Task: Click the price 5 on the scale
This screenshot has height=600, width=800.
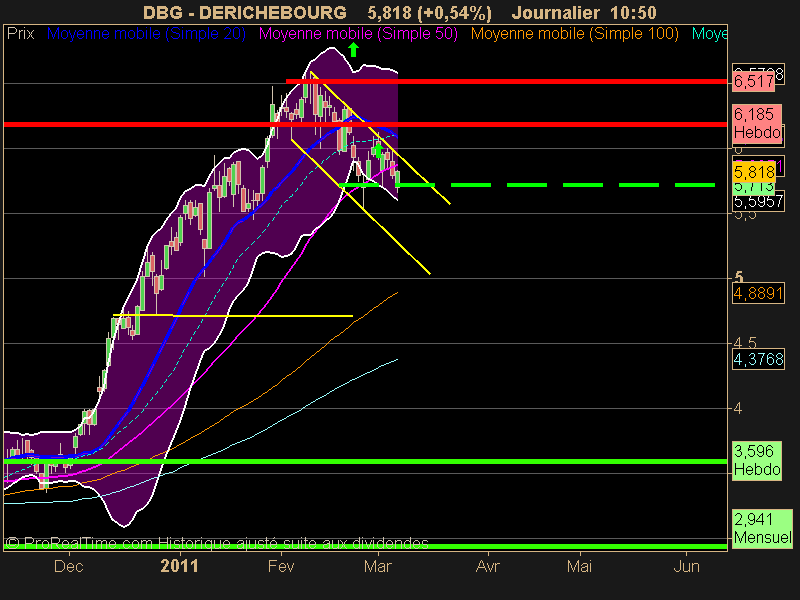Action: [x=738, y=277]
